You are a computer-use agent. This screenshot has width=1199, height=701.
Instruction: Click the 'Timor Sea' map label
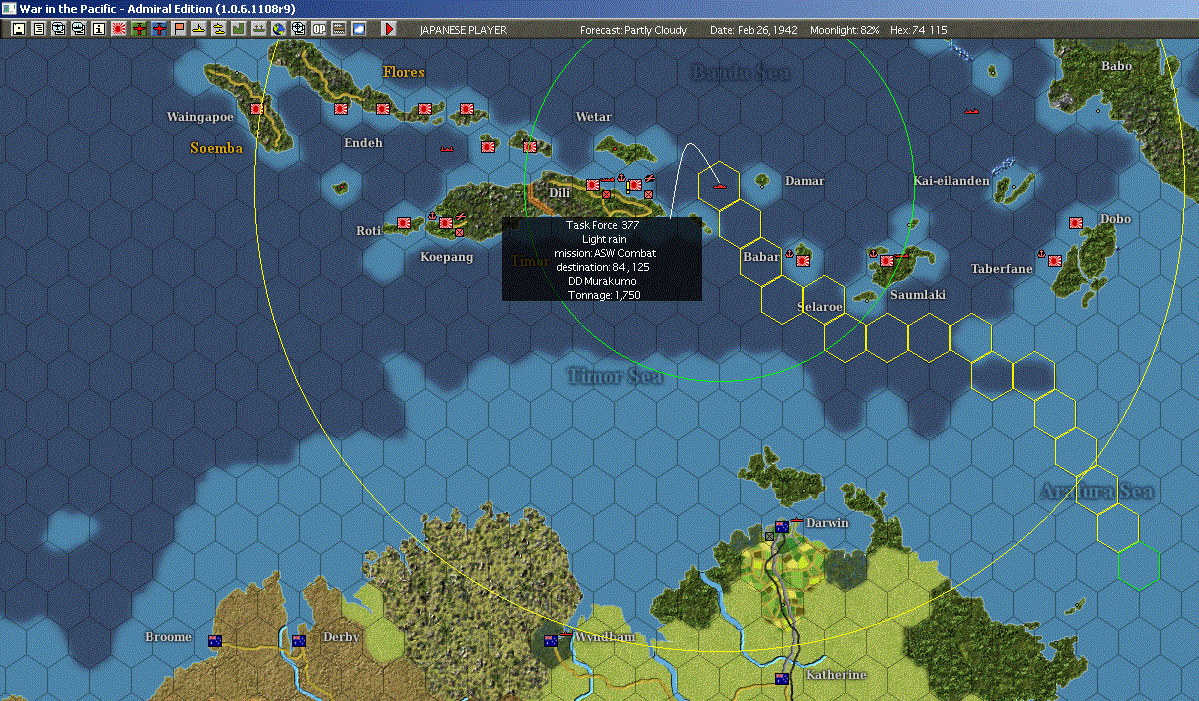point(616,375)
